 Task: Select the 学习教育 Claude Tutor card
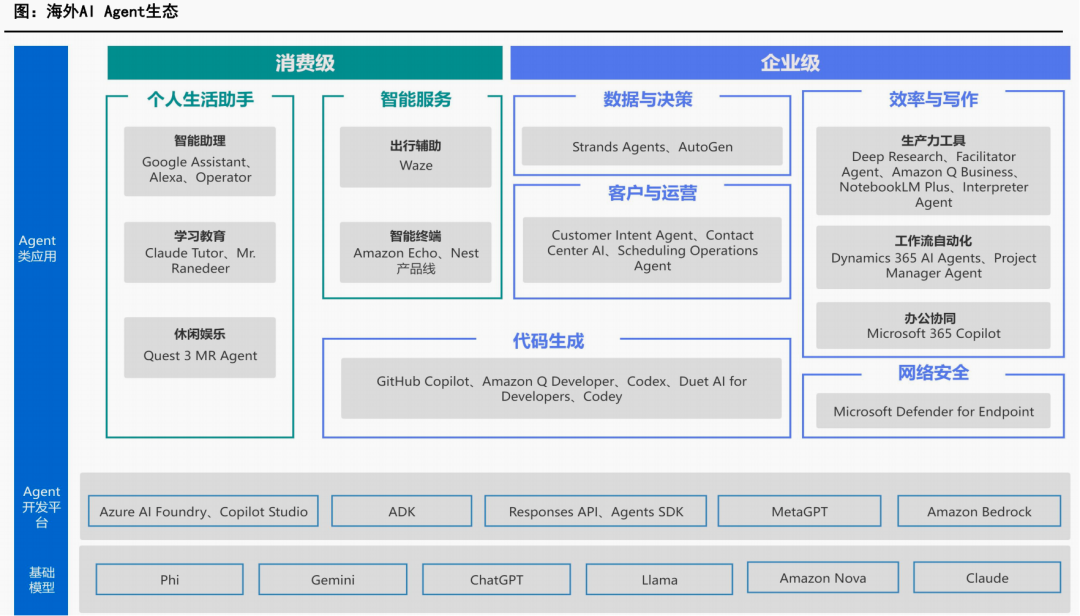200,252
